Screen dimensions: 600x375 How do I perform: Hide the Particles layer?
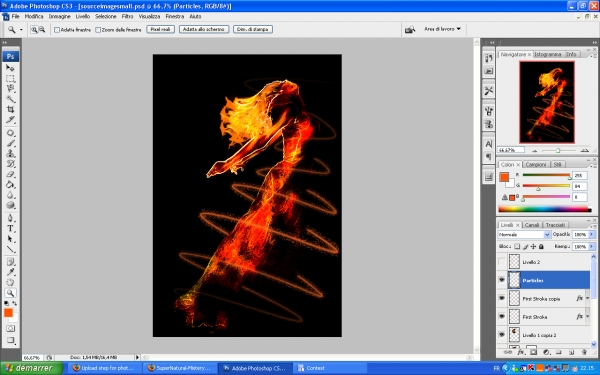tap(502, 280)
